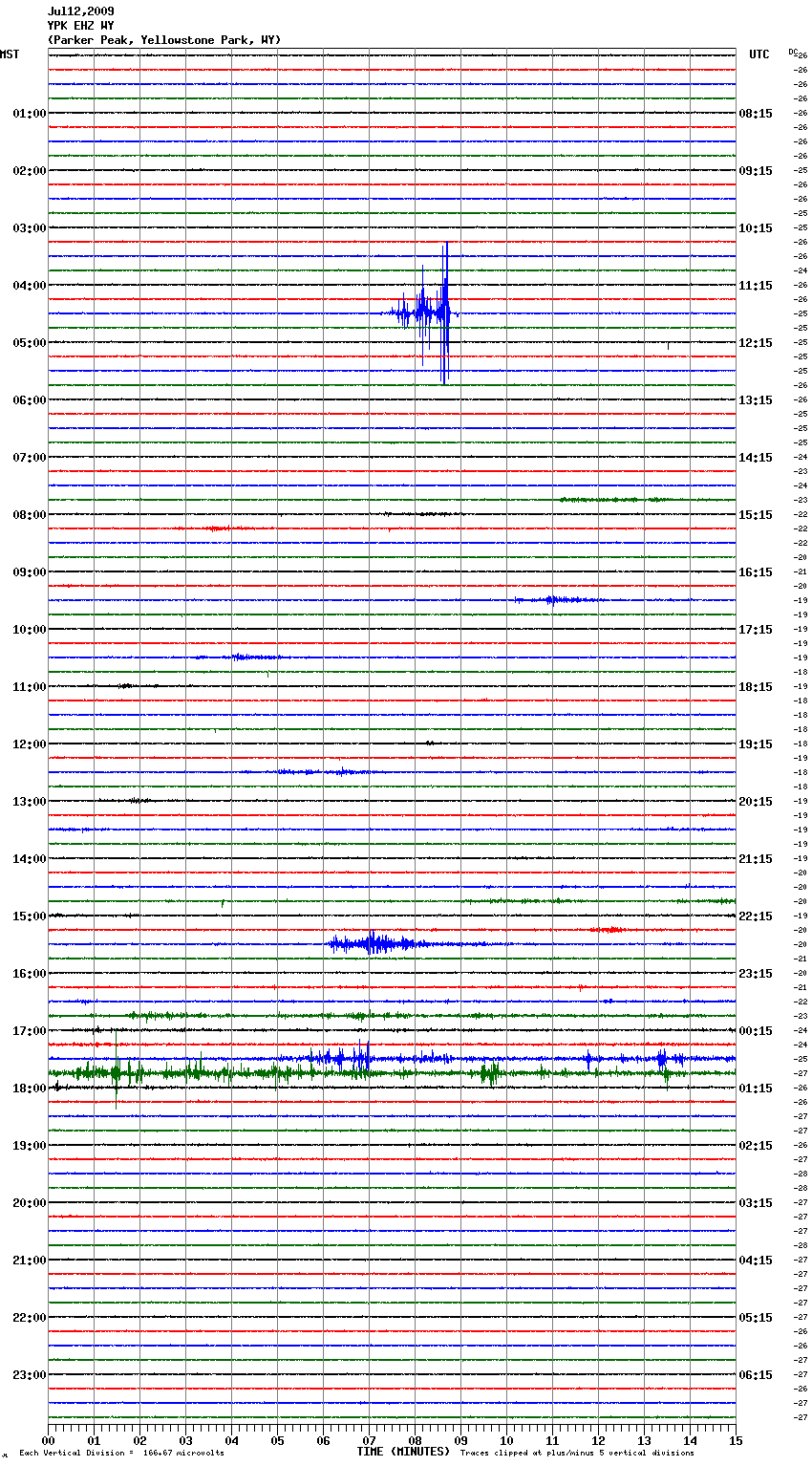Screen dimensions: 812x1466
Task: Click the noisy green trace just before 18:00
Action: point(392,1073)
